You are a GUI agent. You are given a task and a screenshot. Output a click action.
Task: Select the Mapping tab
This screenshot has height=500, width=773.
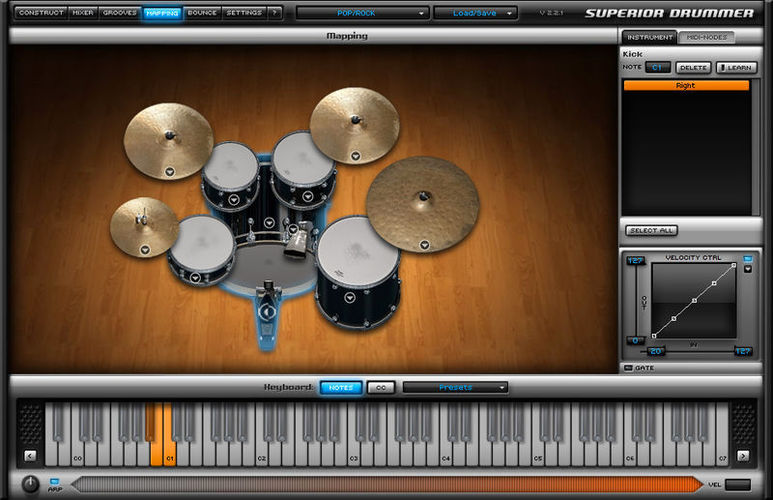pos(162,13)
